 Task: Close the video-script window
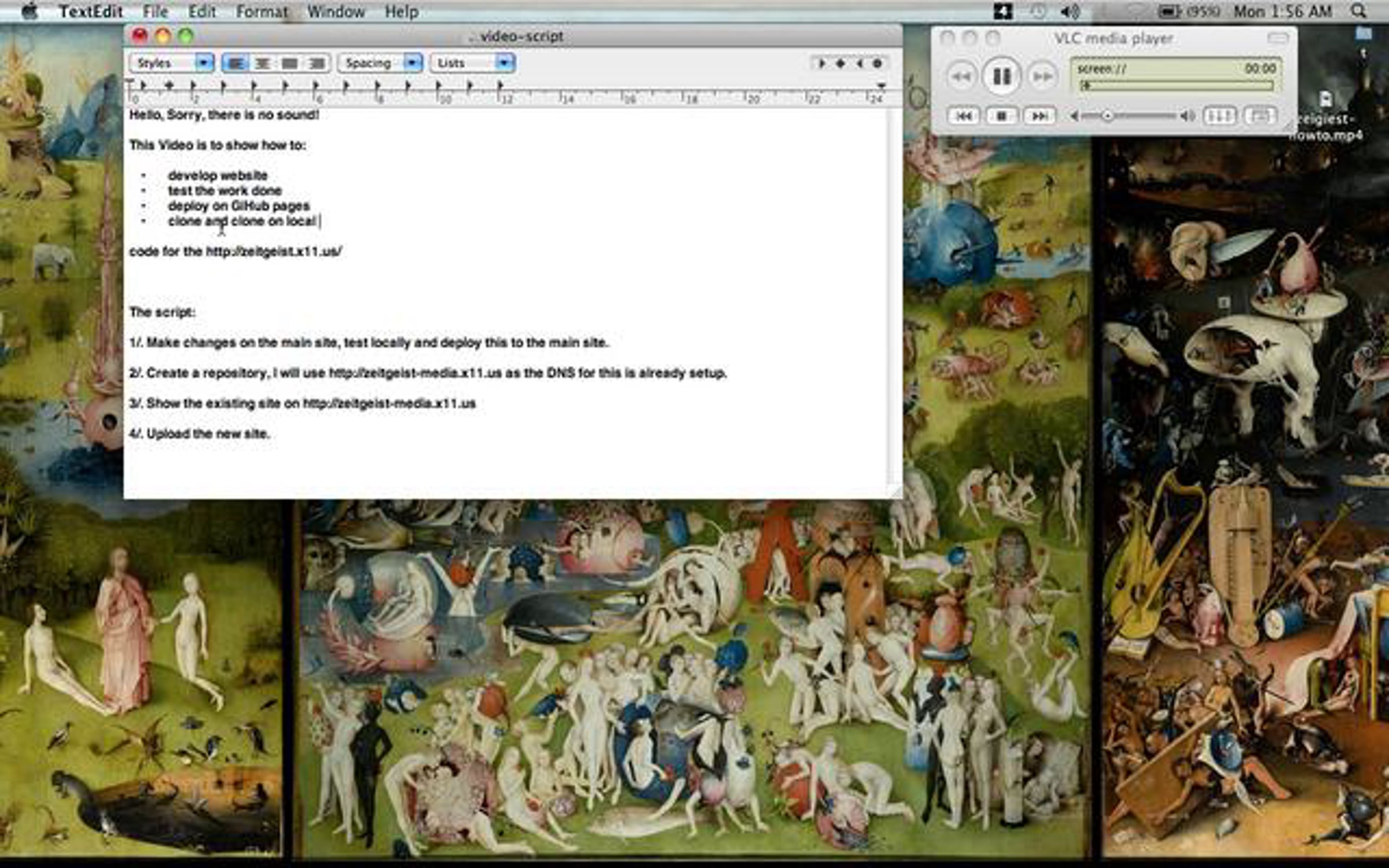click(139, 36)
